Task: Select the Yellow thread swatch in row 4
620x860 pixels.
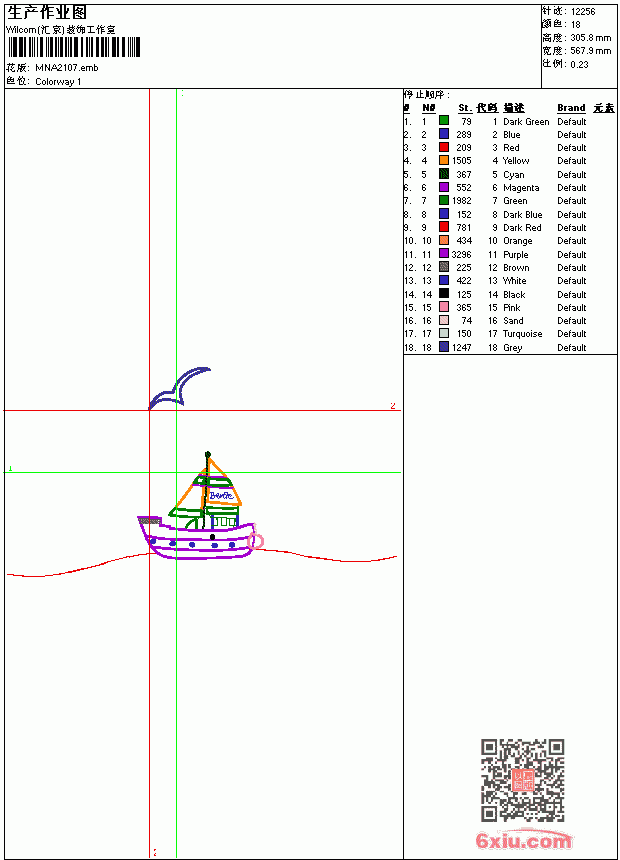Action: point(444,160)
